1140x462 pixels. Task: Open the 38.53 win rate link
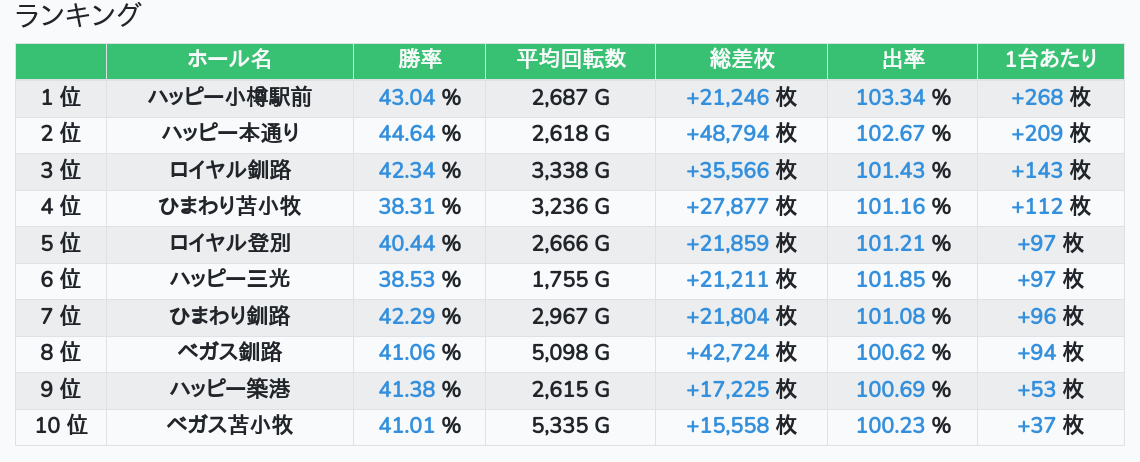407,280
